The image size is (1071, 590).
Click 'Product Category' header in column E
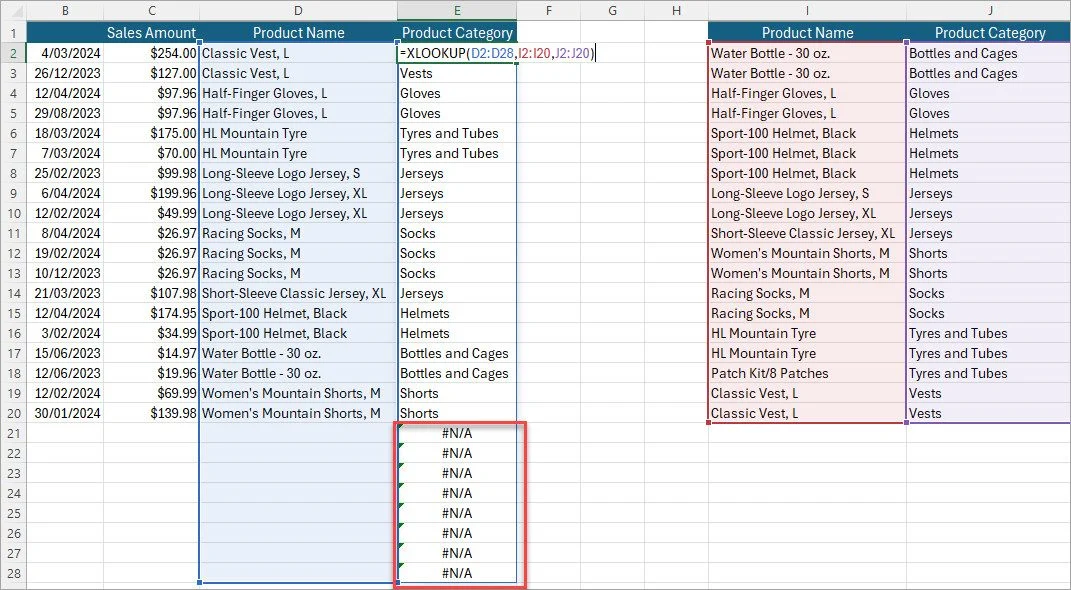457,33
